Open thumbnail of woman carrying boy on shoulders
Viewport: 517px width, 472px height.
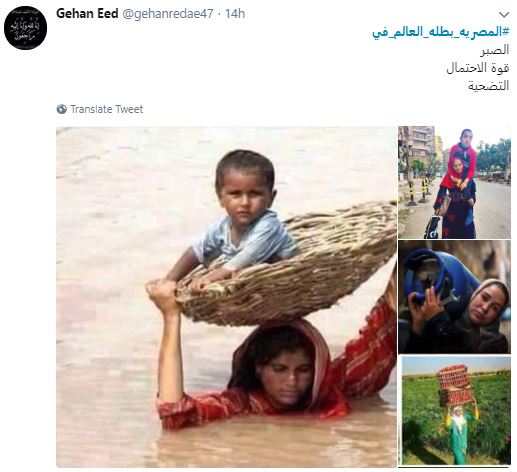[x=454, y=182]
